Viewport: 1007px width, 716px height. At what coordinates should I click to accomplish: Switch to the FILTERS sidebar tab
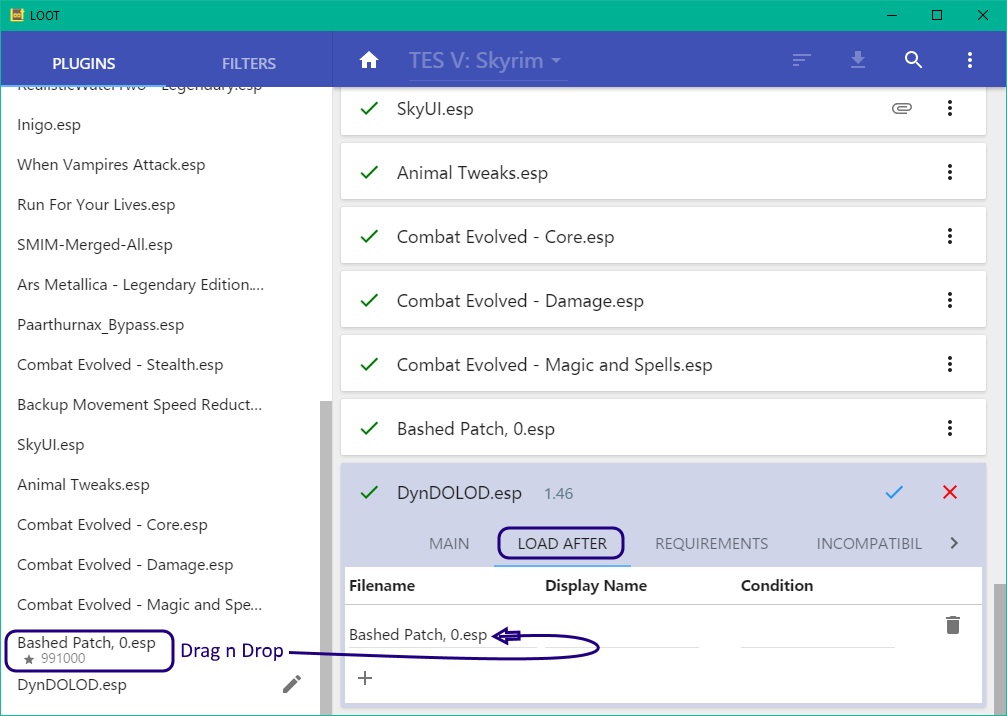point(249,64)
